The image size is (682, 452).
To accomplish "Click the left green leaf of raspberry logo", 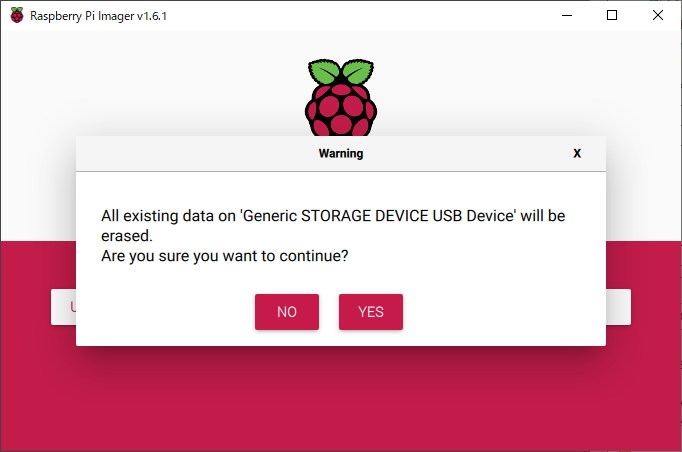I will click(x=324, y=71).
